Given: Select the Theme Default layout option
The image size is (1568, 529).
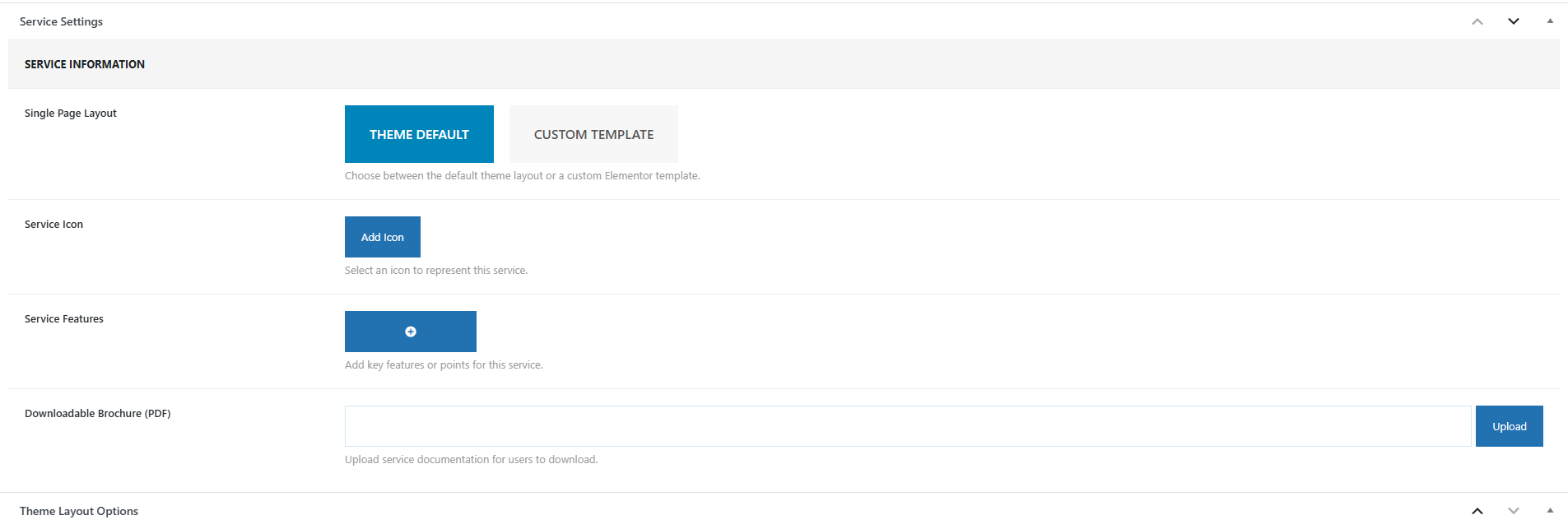Looking at the screenshot, I should tap(419, 134).
